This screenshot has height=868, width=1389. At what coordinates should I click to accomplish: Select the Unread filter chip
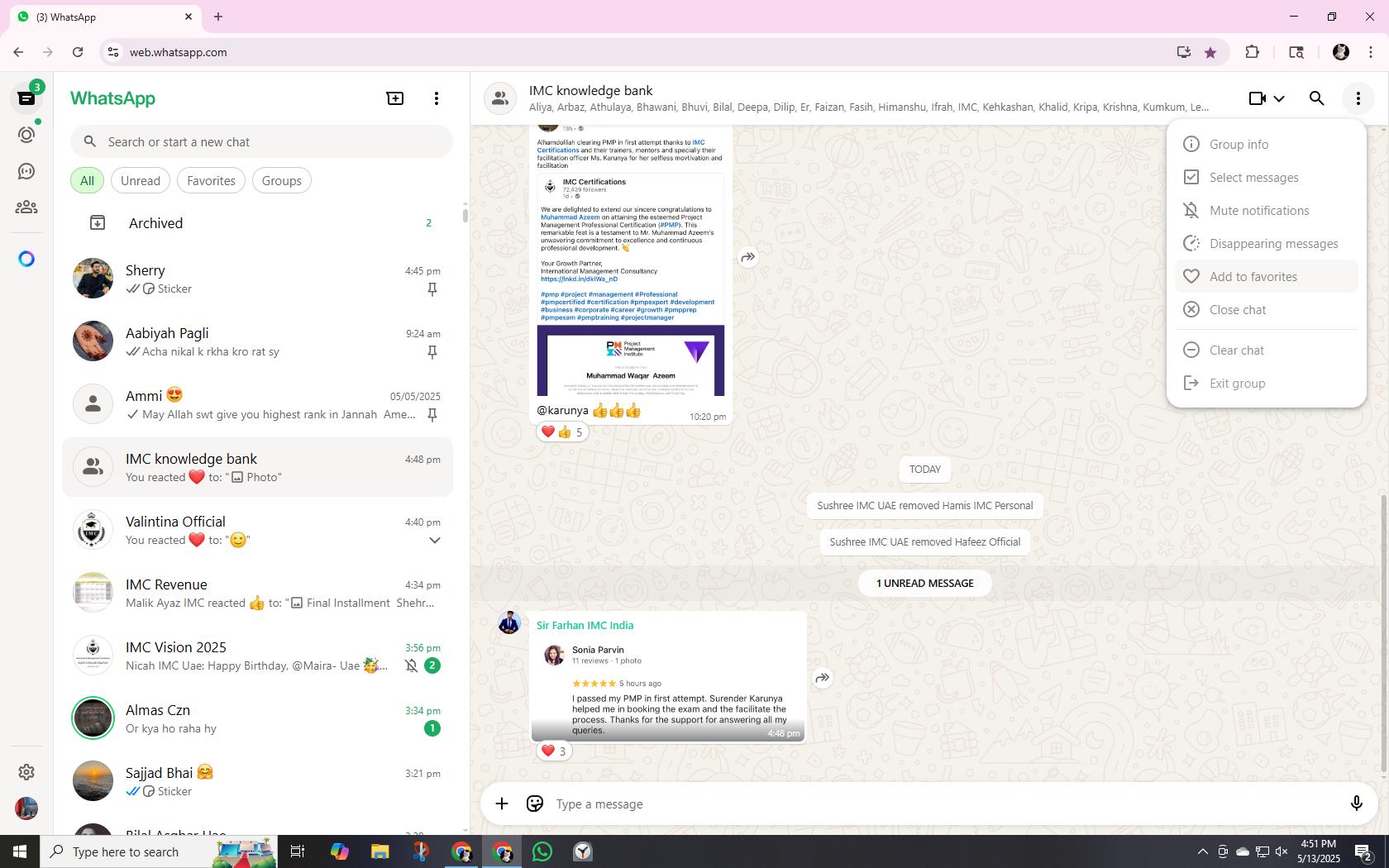(141, 181)
